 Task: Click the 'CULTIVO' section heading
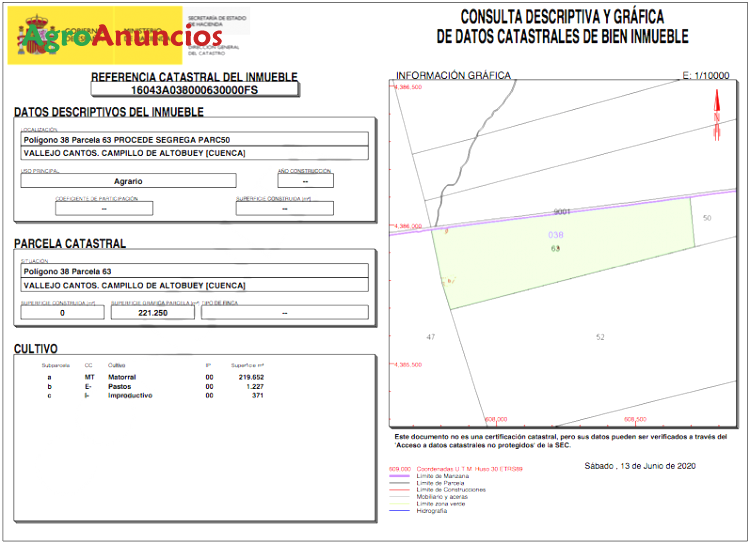click(x=36, y=349)
